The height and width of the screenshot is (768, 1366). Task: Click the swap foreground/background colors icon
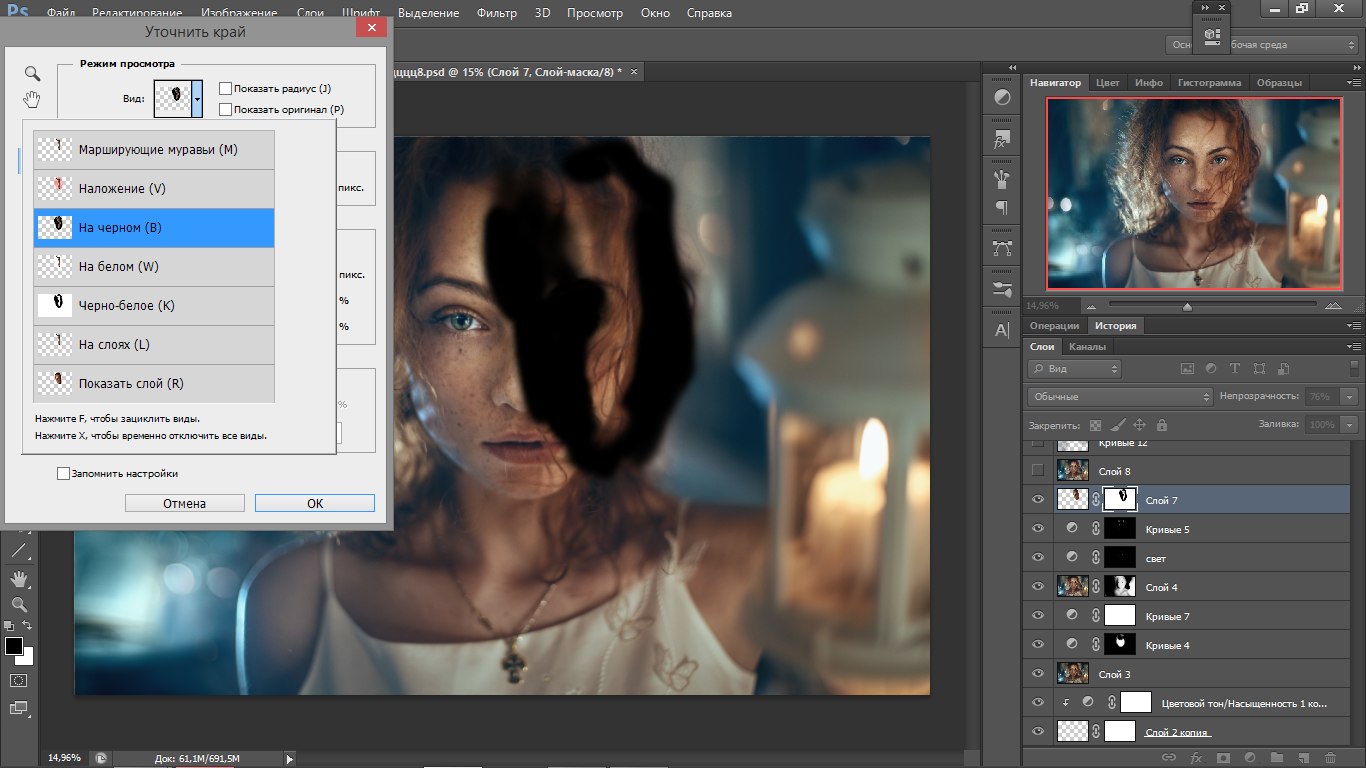click(27, 627)
